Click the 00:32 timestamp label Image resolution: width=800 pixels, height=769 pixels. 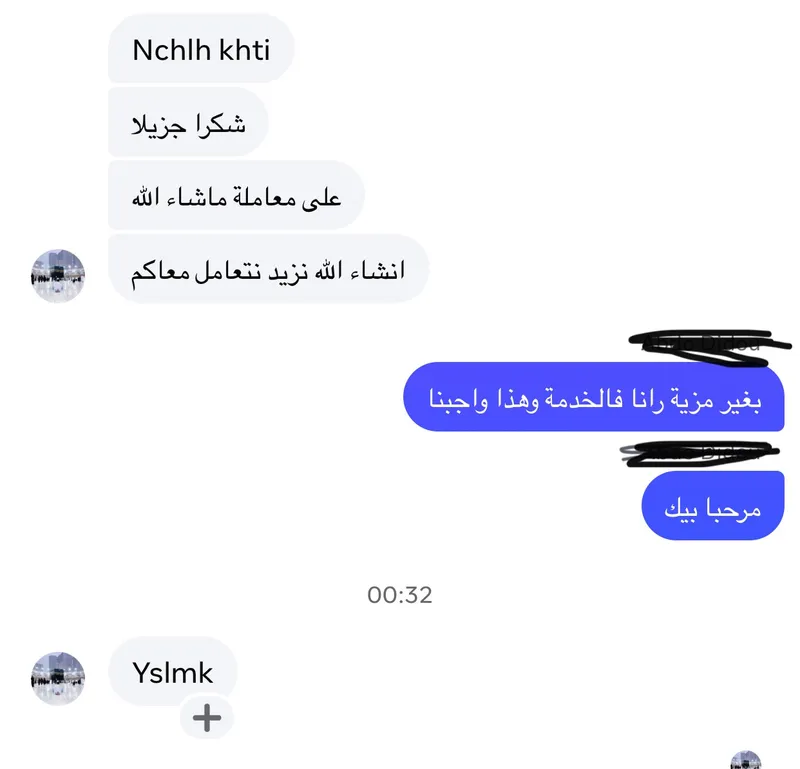click(400, 595)
